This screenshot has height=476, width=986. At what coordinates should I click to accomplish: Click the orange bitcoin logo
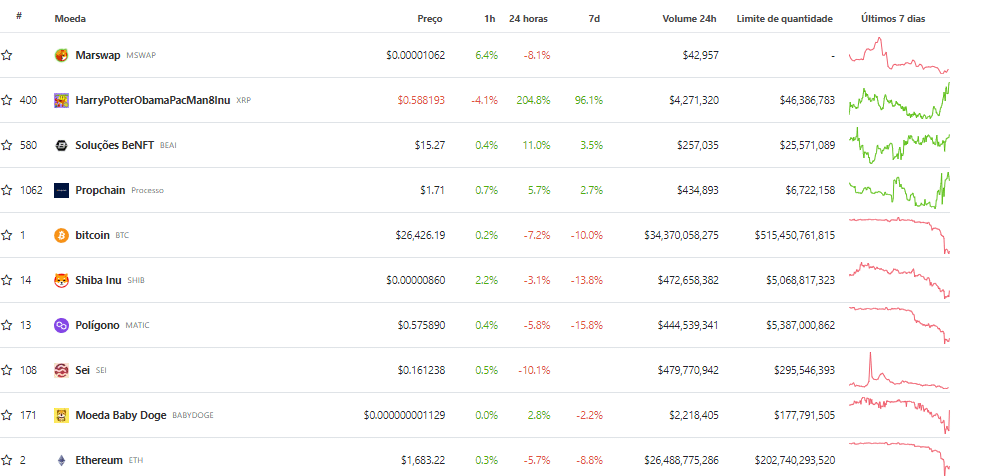[61, 235]
